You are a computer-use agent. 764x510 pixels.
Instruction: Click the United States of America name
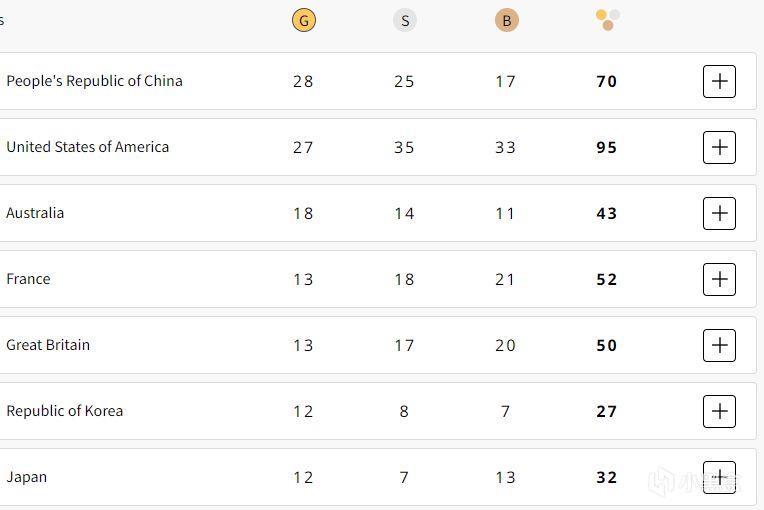click(x=88, y=147)
